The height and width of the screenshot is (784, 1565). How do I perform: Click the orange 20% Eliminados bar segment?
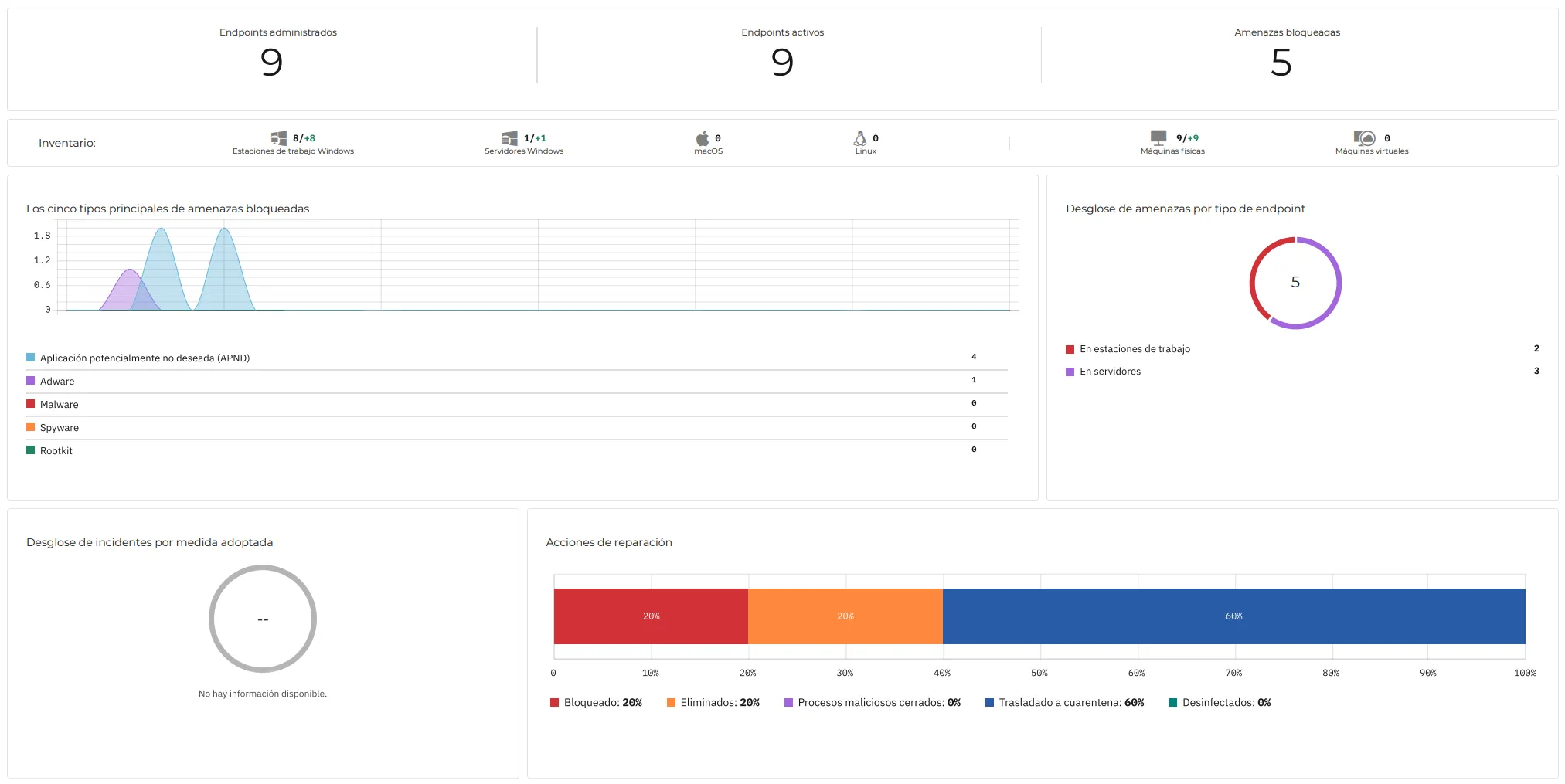click(x=845, y=616)
